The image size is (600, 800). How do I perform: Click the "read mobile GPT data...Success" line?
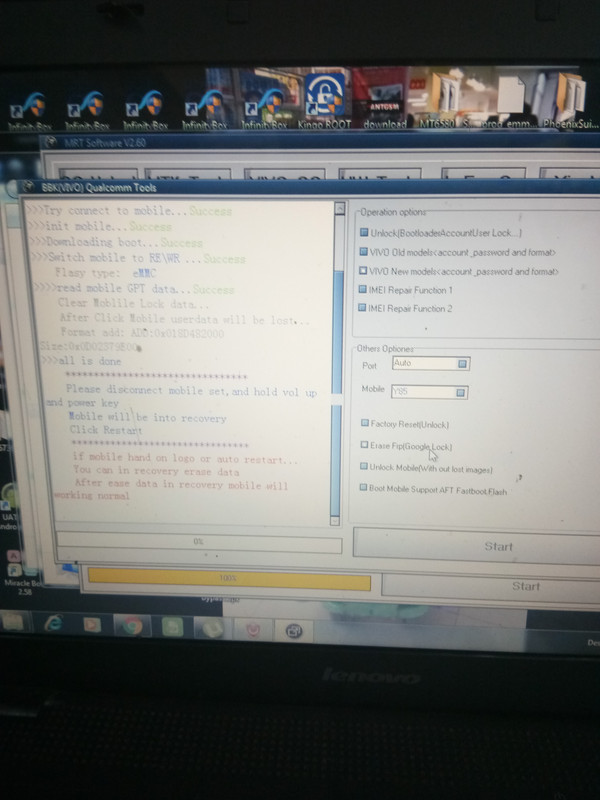tap(135, 289)
